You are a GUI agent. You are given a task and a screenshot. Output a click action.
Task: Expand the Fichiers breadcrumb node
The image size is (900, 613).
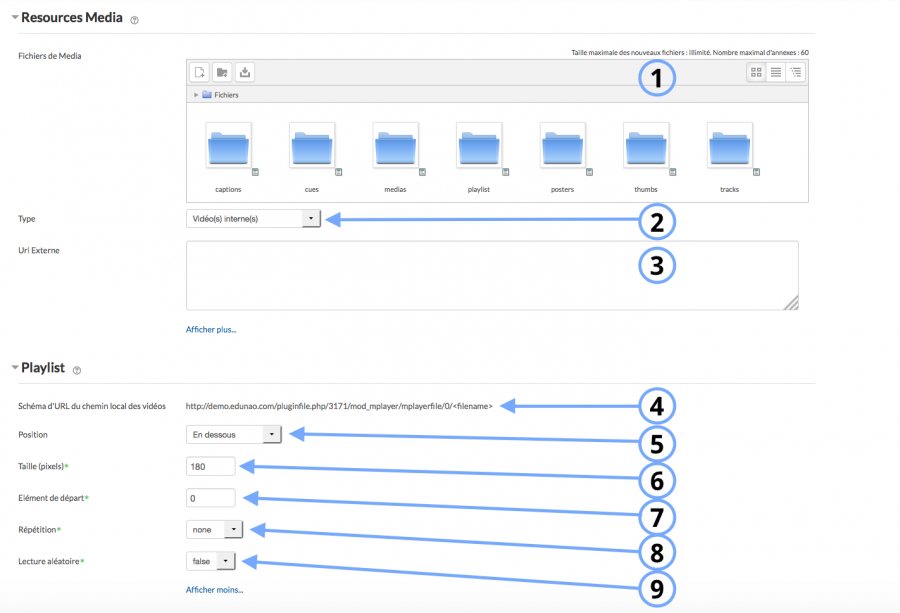pos(195,94)
